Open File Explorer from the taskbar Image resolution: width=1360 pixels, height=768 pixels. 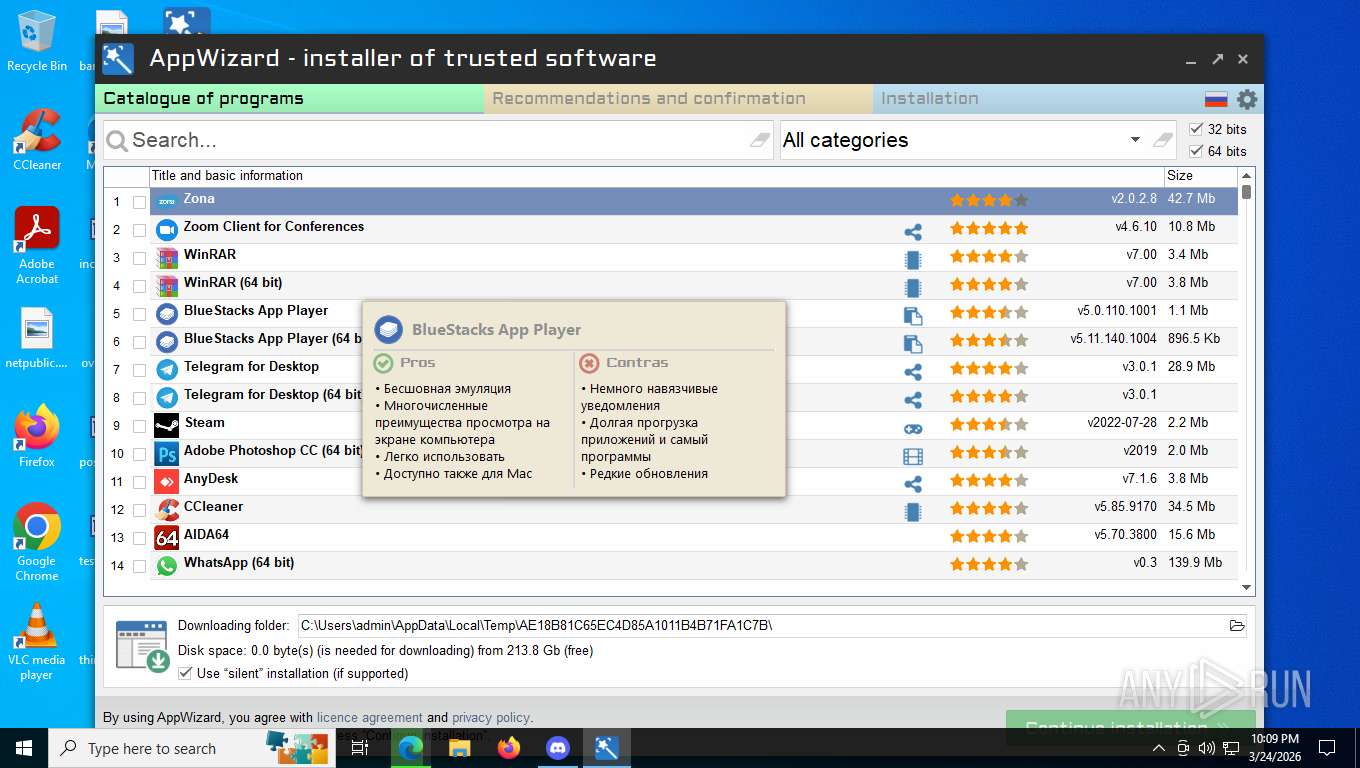click(x=460, y=747)
